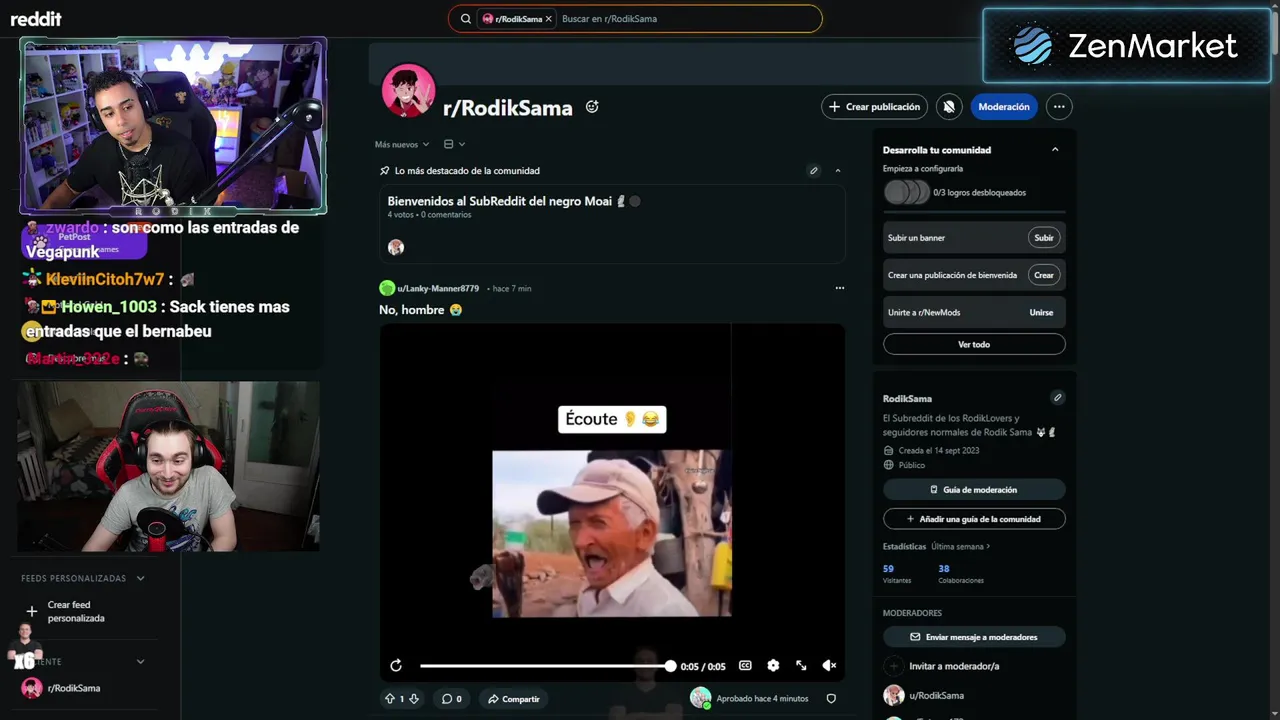Edit community highlights with pencil icon
The height and width of the screenshot is (720, 1280).
pos(814,171)
